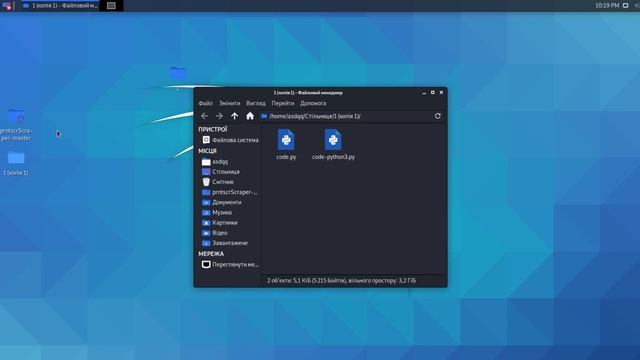Reload the current folder view

coord(438,116)
